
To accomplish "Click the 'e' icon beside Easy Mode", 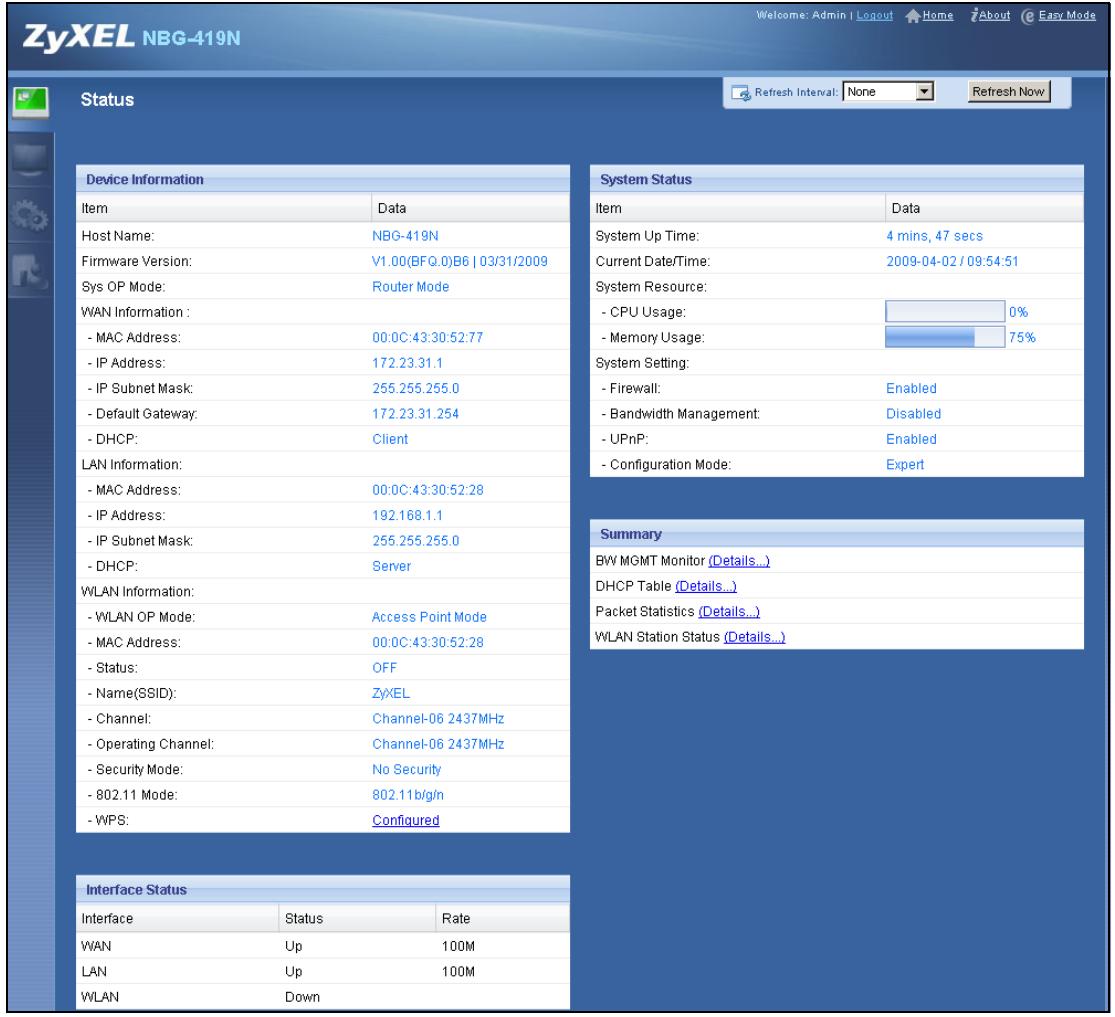I will 1028,16.
